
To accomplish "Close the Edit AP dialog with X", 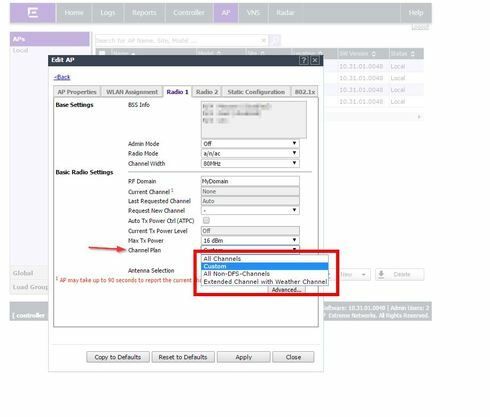I will [314, 60].
